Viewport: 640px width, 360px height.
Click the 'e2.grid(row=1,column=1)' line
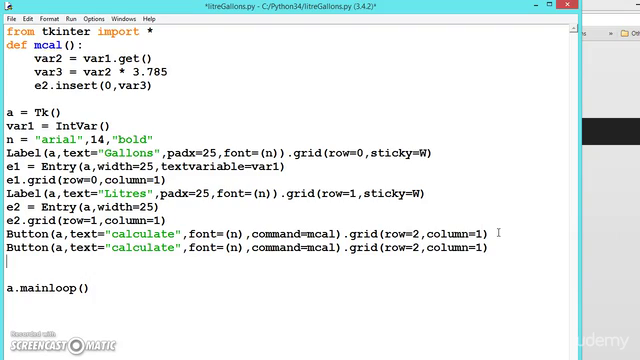(x=86, y=220)
